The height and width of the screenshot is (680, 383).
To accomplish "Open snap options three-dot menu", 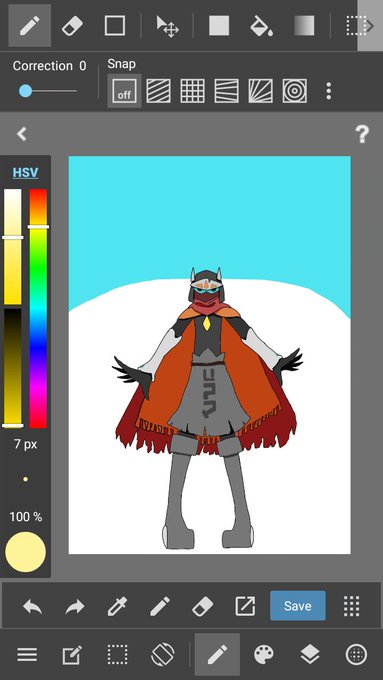I will [329, 91].
